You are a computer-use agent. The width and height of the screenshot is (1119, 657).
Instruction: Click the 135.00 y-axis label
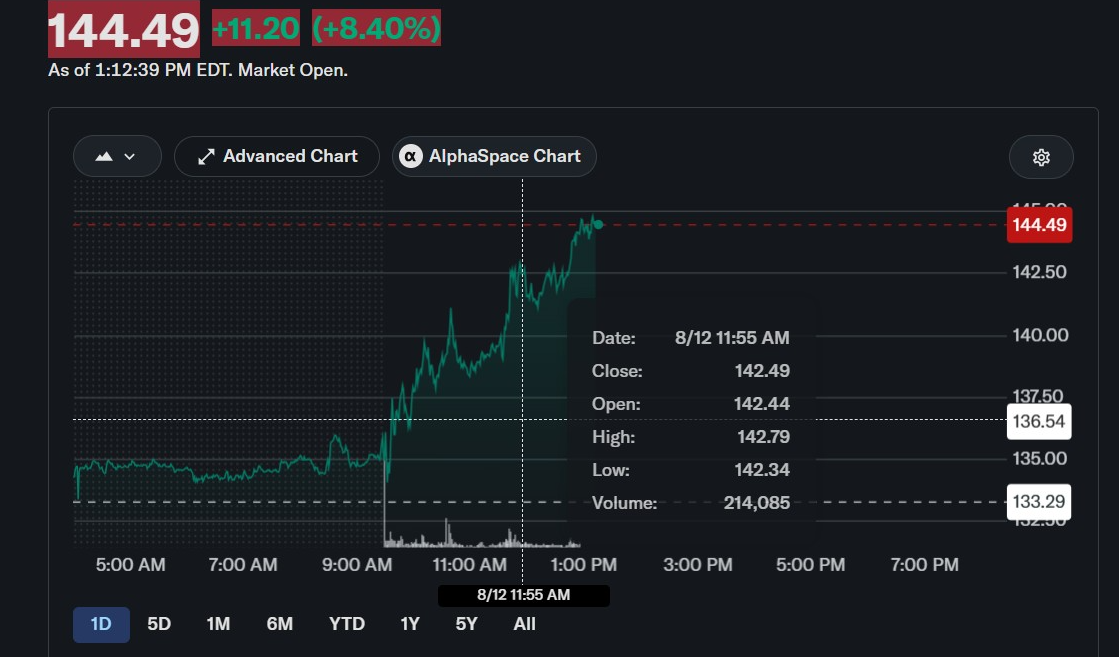click(1040, 459)
